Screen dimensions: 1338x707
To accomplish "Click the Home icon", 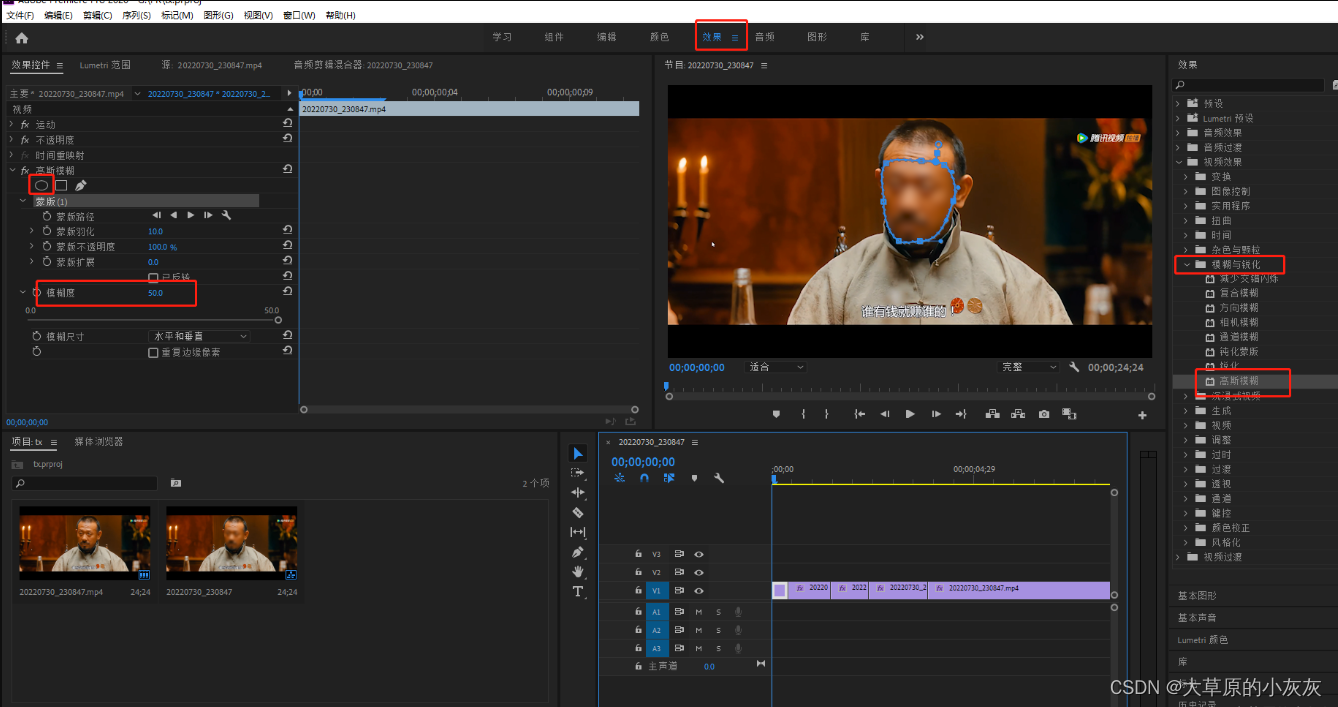I will (22, 38).
